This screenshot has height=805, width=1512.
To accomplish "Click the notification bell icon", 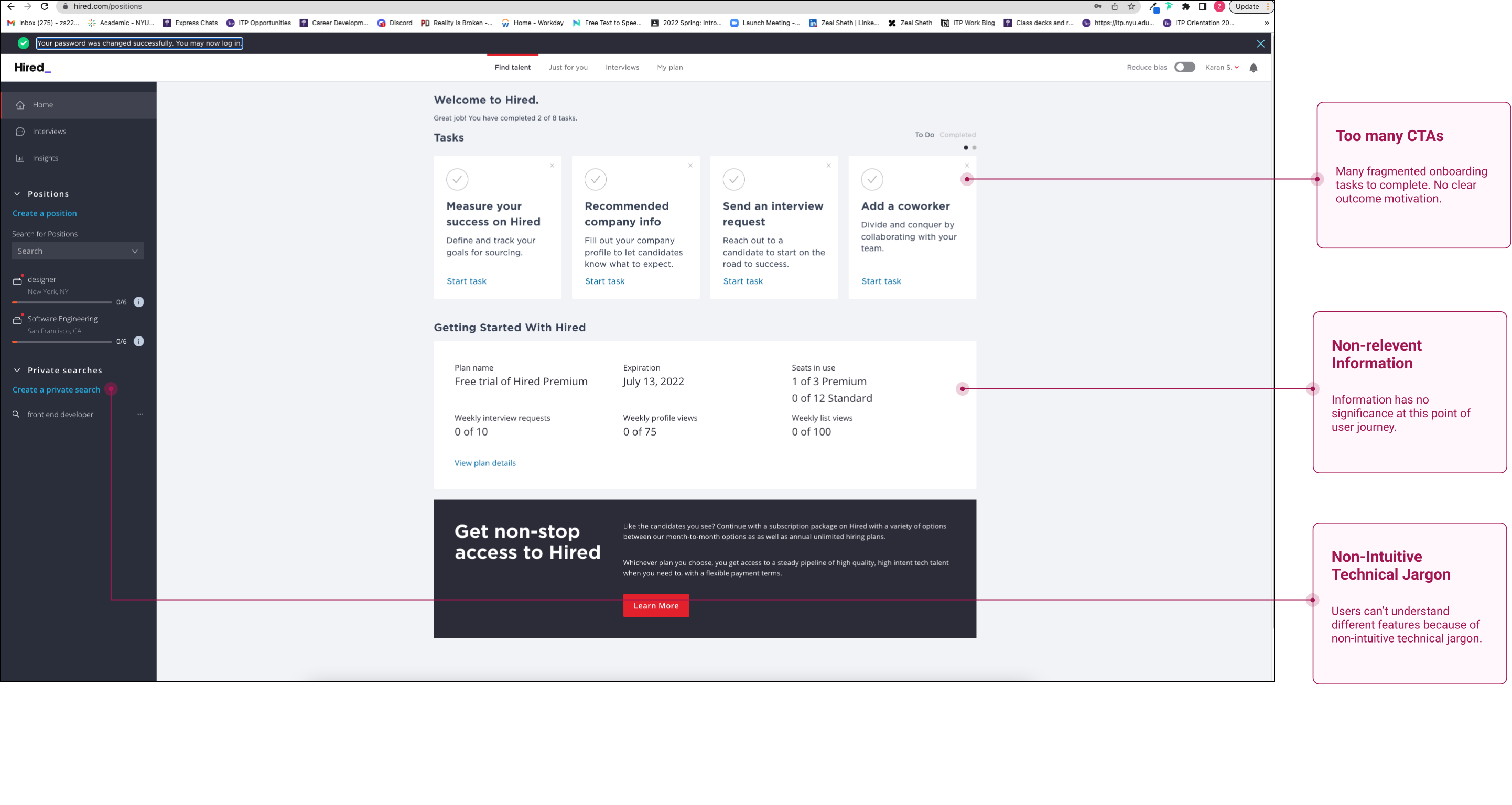I will pos(1253,68).
